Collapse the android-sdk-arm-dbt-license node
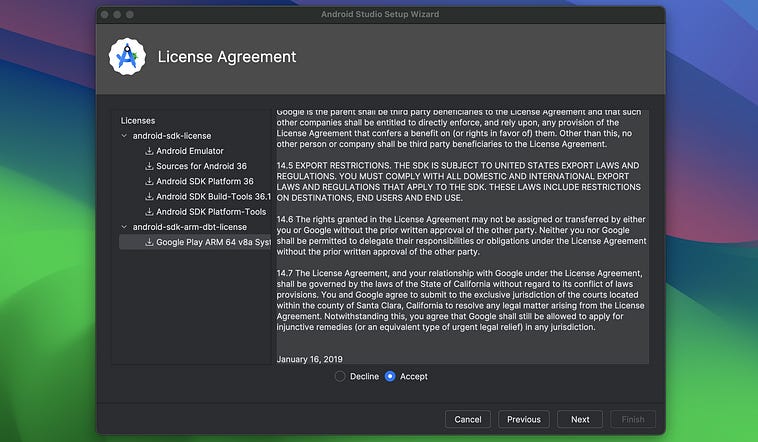The height and width of the screenshot is (442, 758). (124, 227)
